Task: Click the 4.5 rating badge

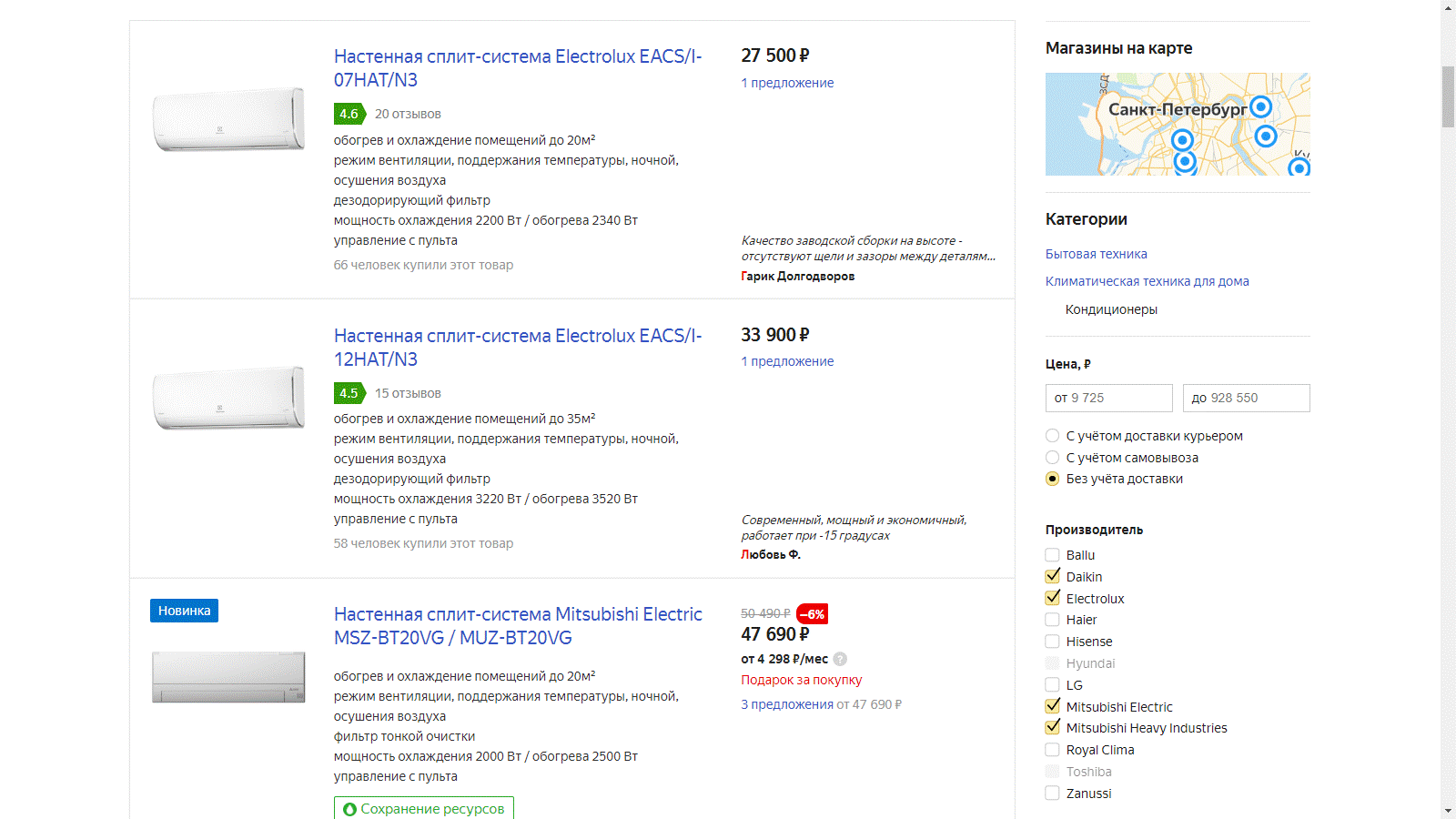Action: [x=349, y=393]
